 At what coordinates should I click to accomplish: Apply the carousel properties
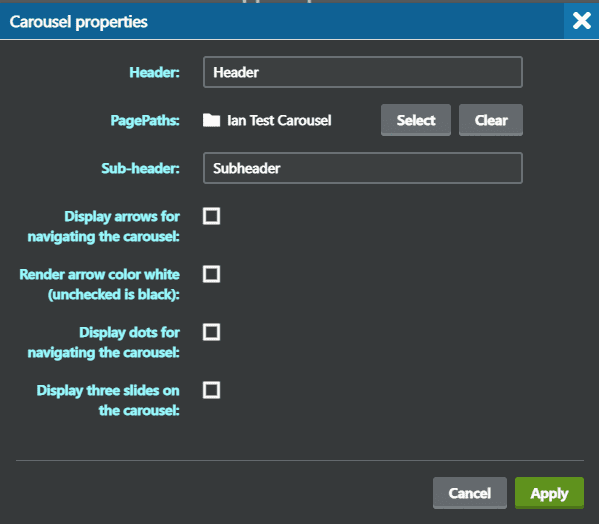tap(549, 493)
